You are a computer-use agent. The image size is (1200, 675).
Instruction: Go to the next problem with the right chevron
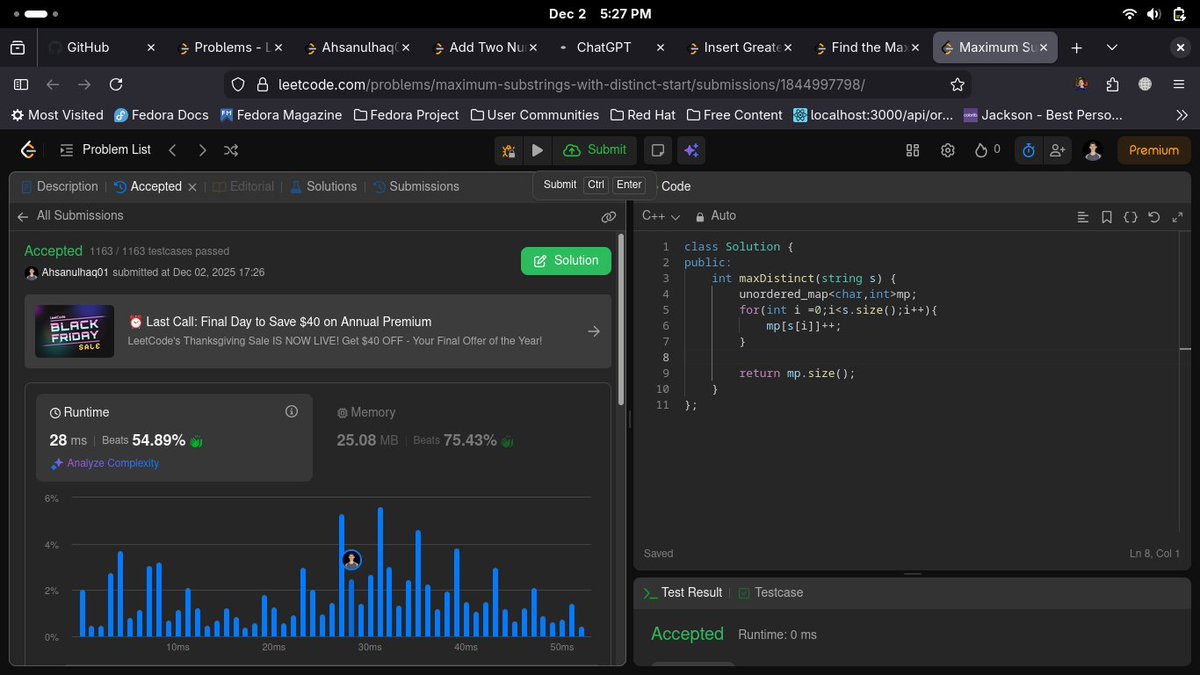pyautogui.click(x=202, y=150)
